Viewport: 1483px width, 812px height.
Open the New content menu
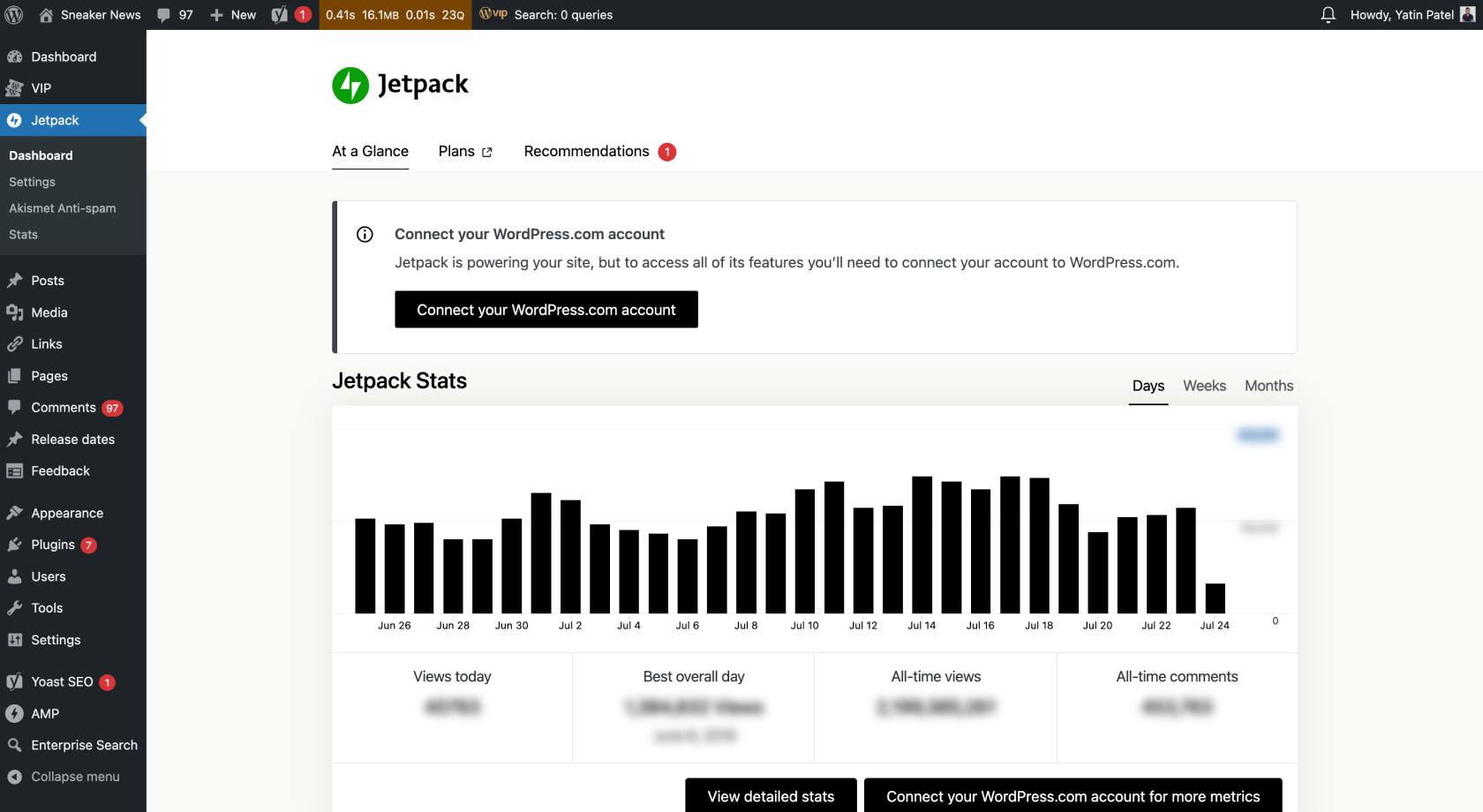(x=233, y=15)
